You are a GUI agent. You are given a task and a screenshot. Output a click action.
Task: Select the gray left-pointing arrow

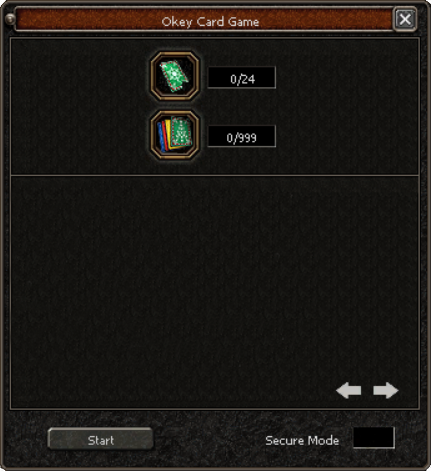click(x=348, y=390)
